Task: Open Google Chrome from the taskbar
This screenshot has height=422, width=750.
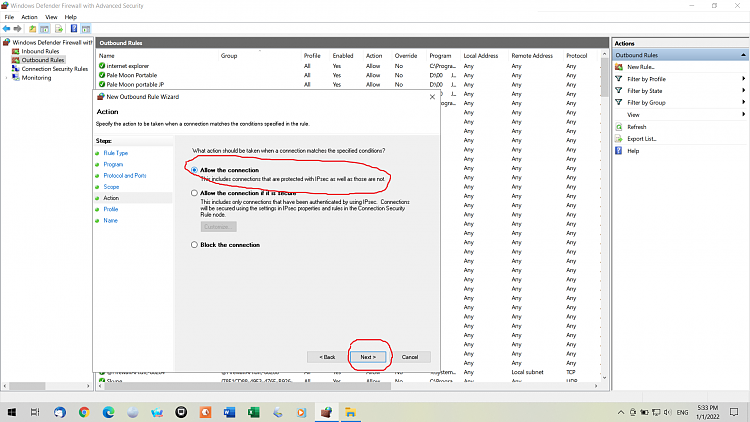Action: (84, 412)
